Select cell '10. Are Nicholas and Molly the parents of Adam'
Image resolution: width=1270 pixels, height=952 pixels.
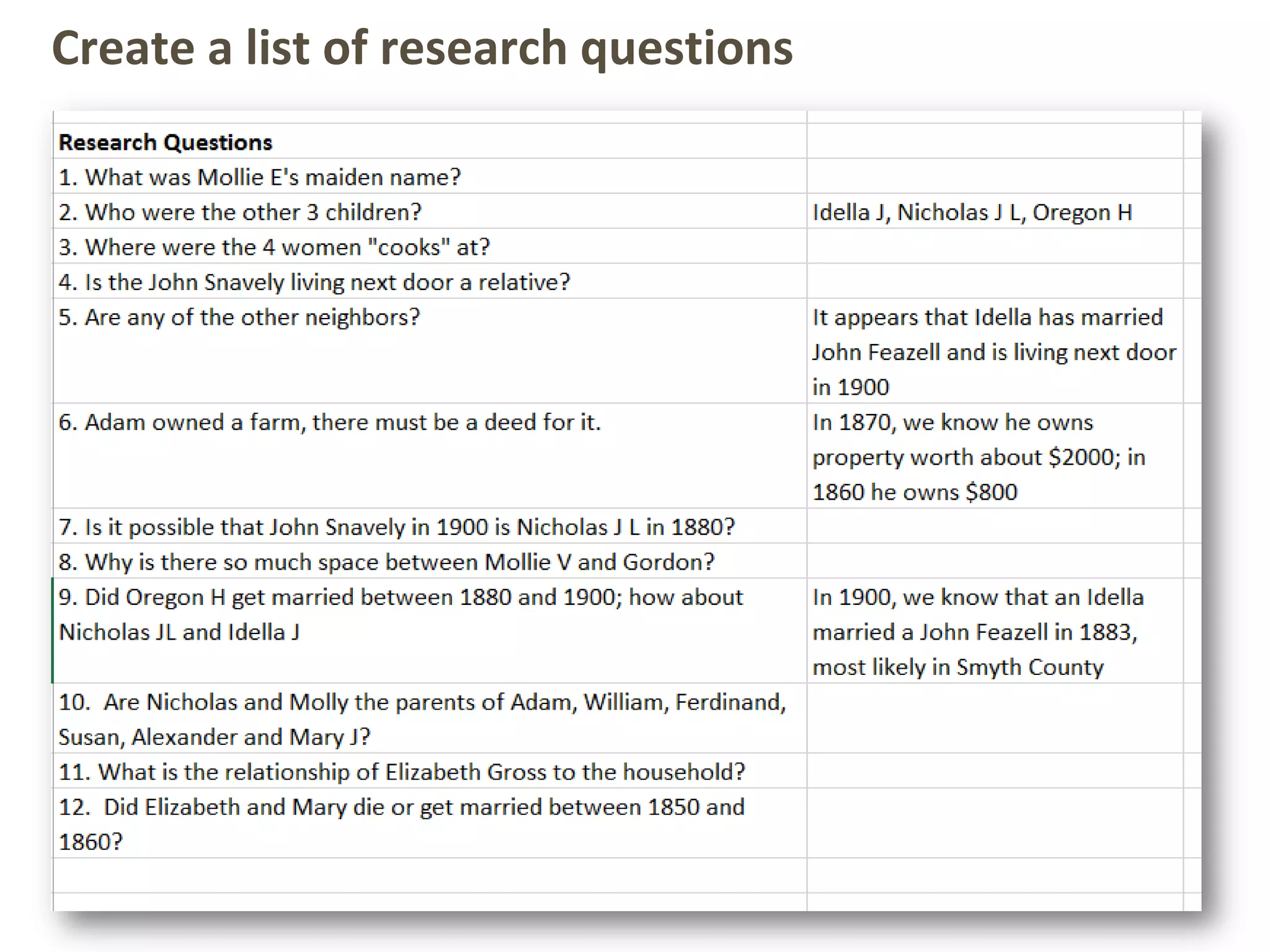click(x=430, y=718)
